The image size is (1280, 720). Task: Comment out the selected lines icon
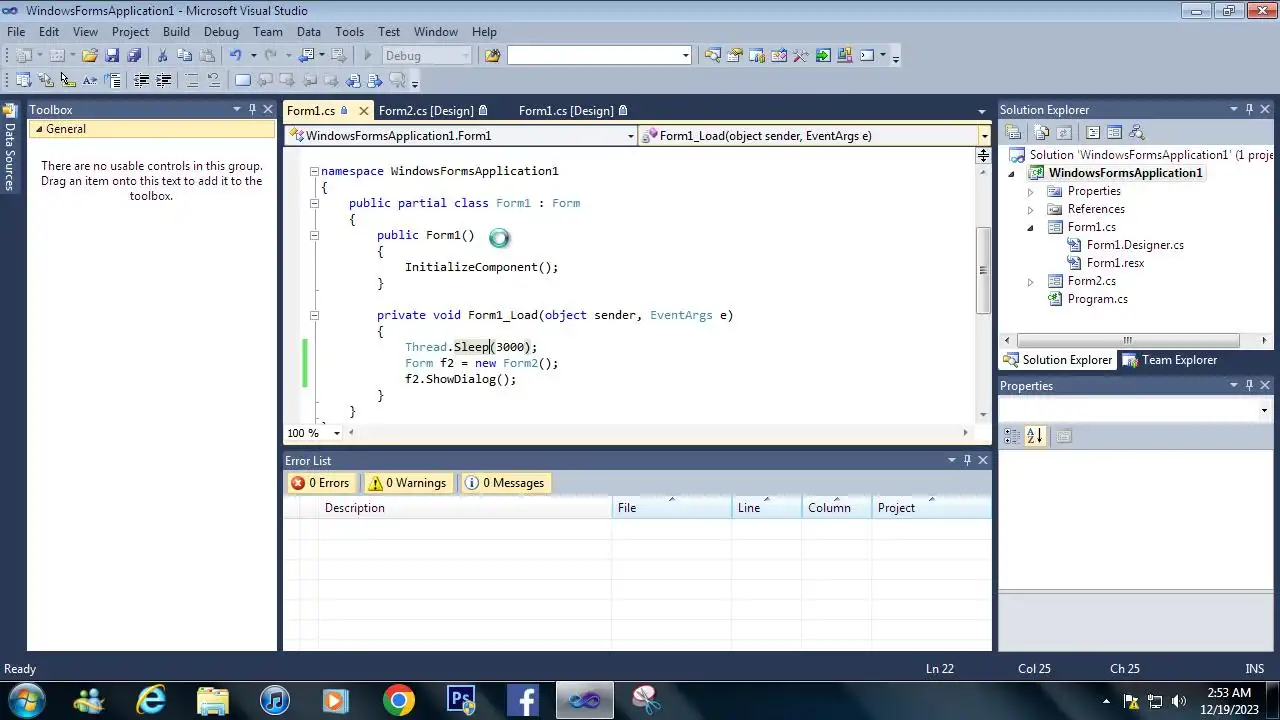[x=192, y=80]
